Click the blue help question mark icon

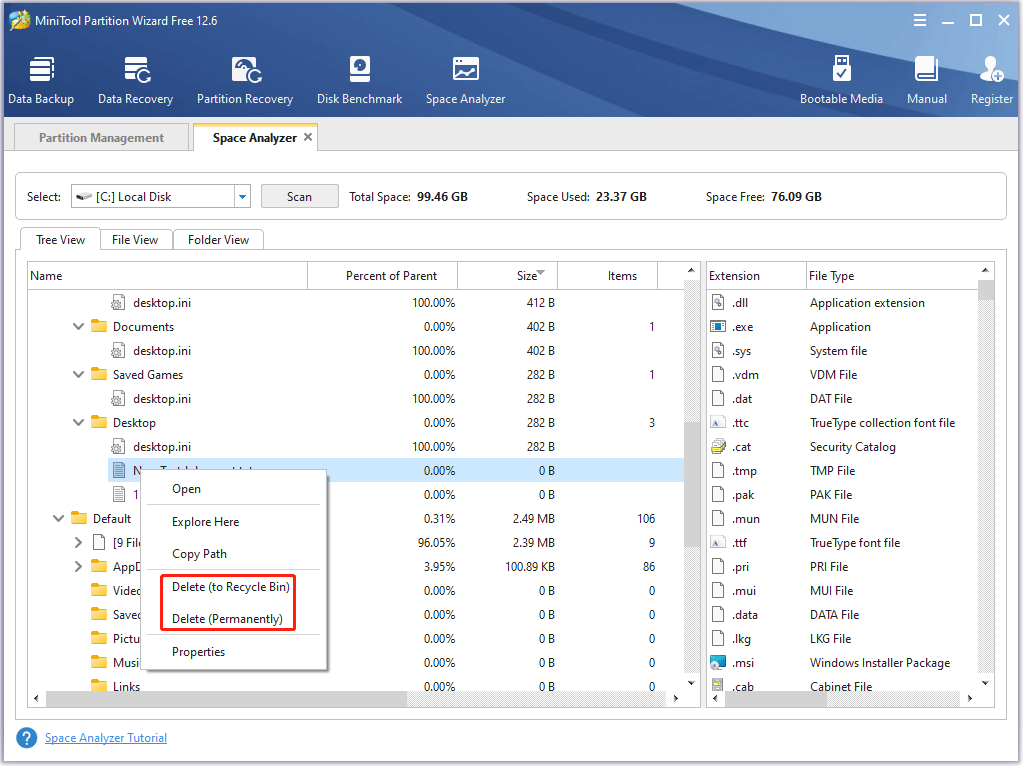tap(27, 738)
